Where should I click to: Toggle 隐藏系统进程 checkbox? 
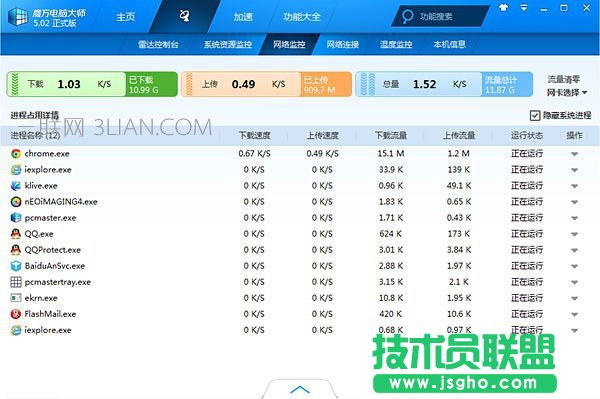pos(535,115)
